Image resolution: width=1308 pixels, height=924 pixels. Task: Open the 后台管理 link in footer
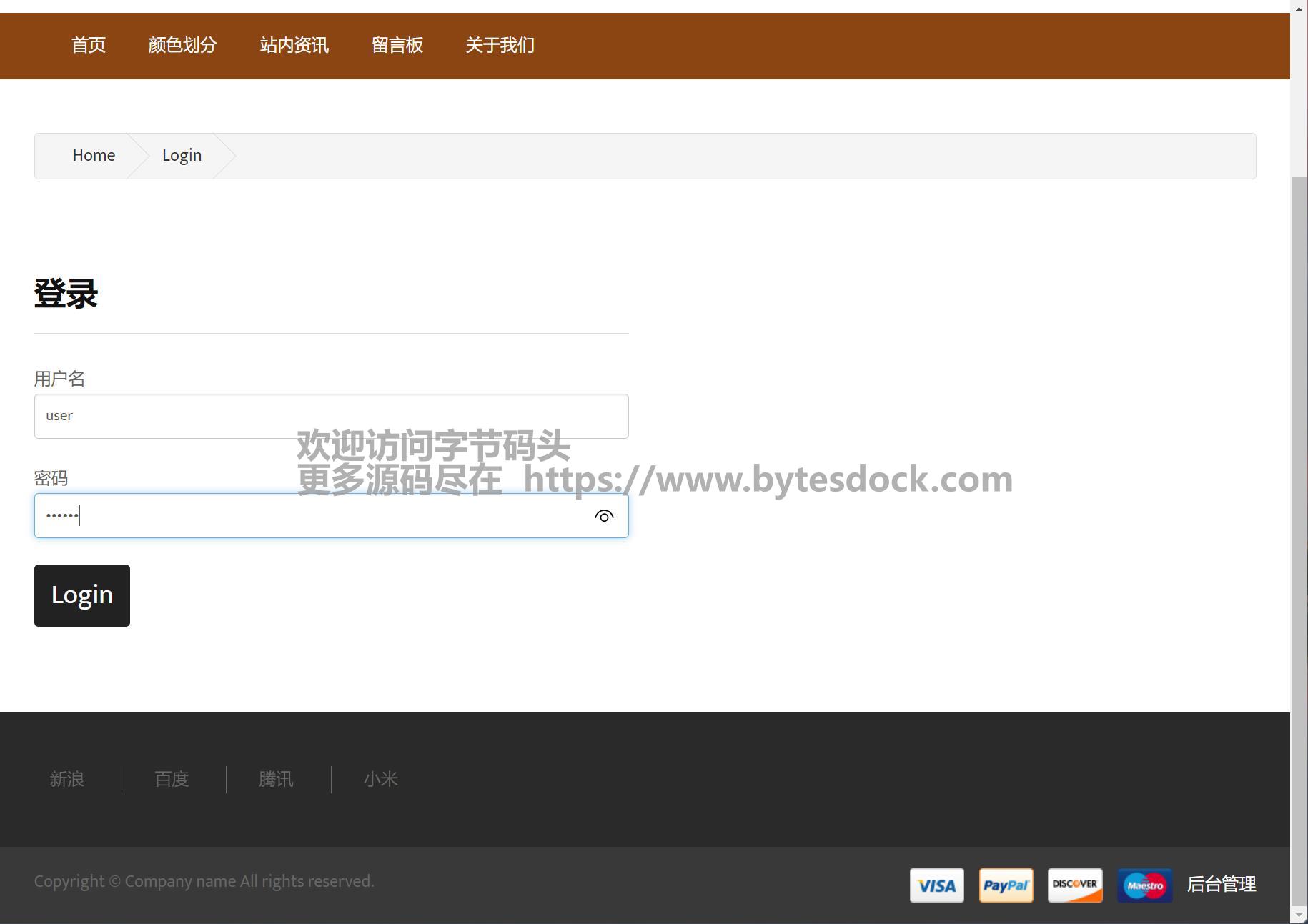pos(1221,885)
